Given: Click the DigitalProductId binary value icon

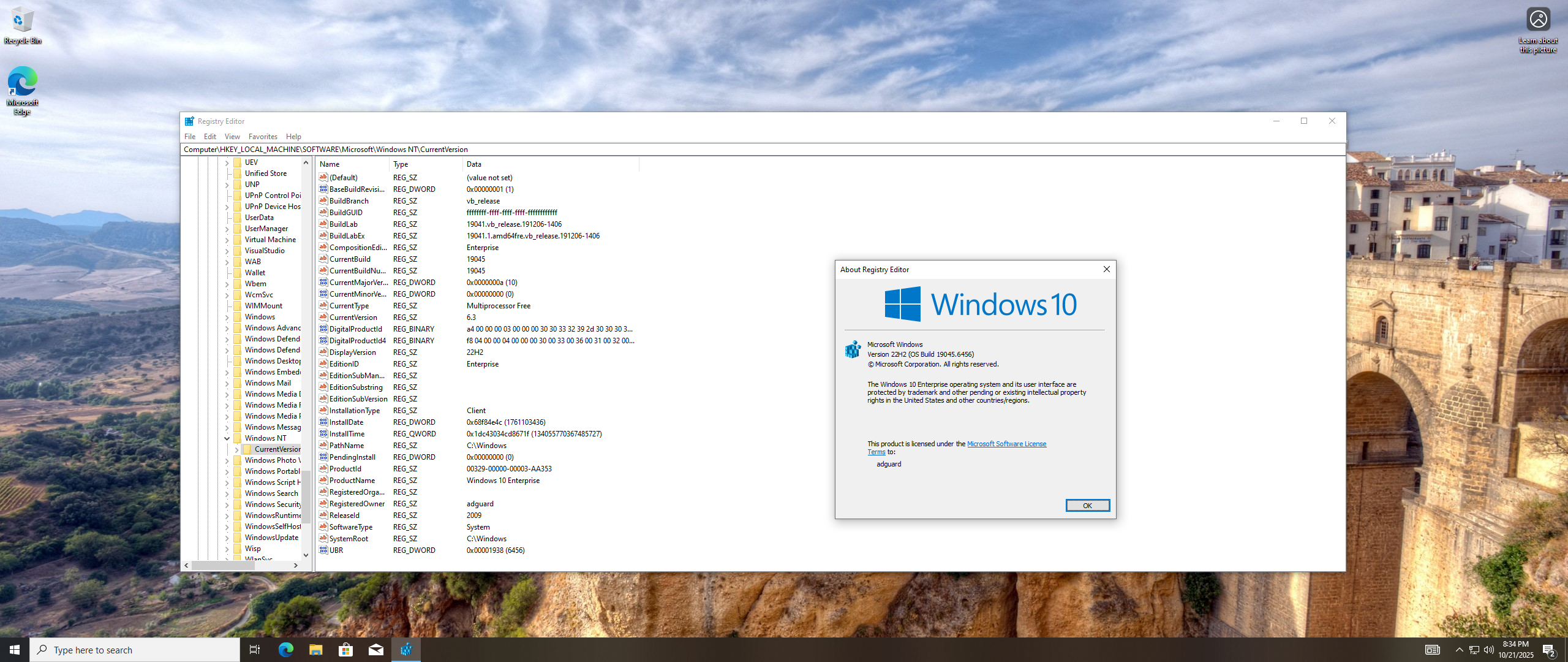Looking at the screenshot, I should coord(323,329).
